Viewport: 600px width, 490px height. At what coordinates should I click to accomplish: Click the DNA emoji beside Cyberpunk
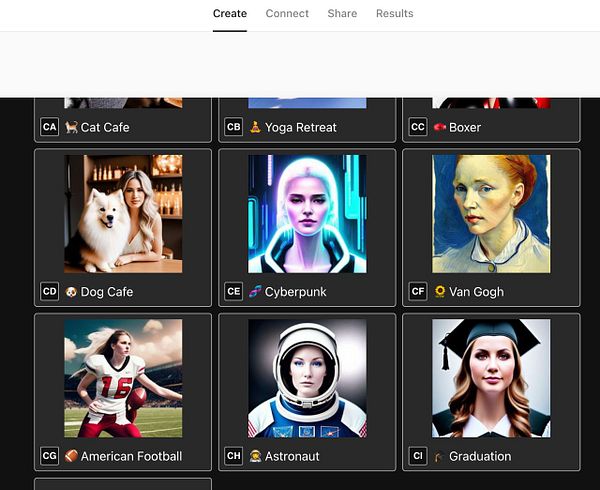255,292
